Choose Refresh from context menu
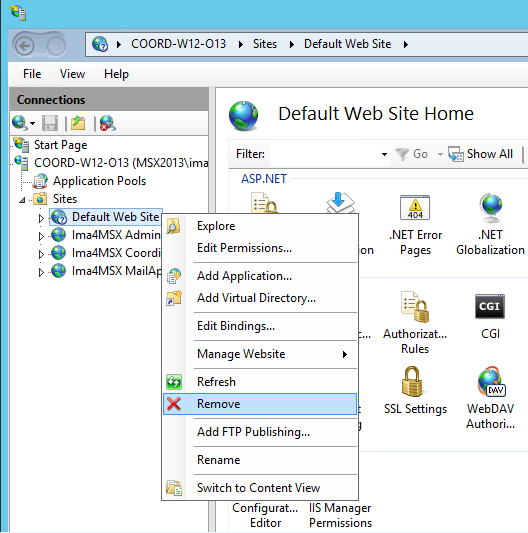This screenshot has height=533, width=528. coord(260,382)
